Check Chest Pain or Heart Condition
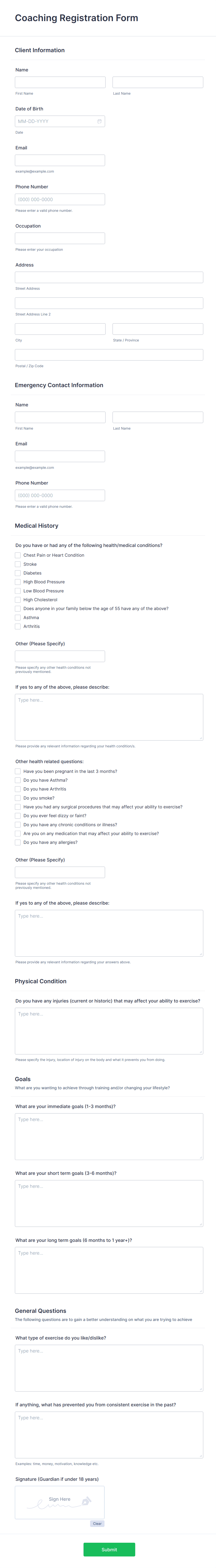 (x=18, y=555)
